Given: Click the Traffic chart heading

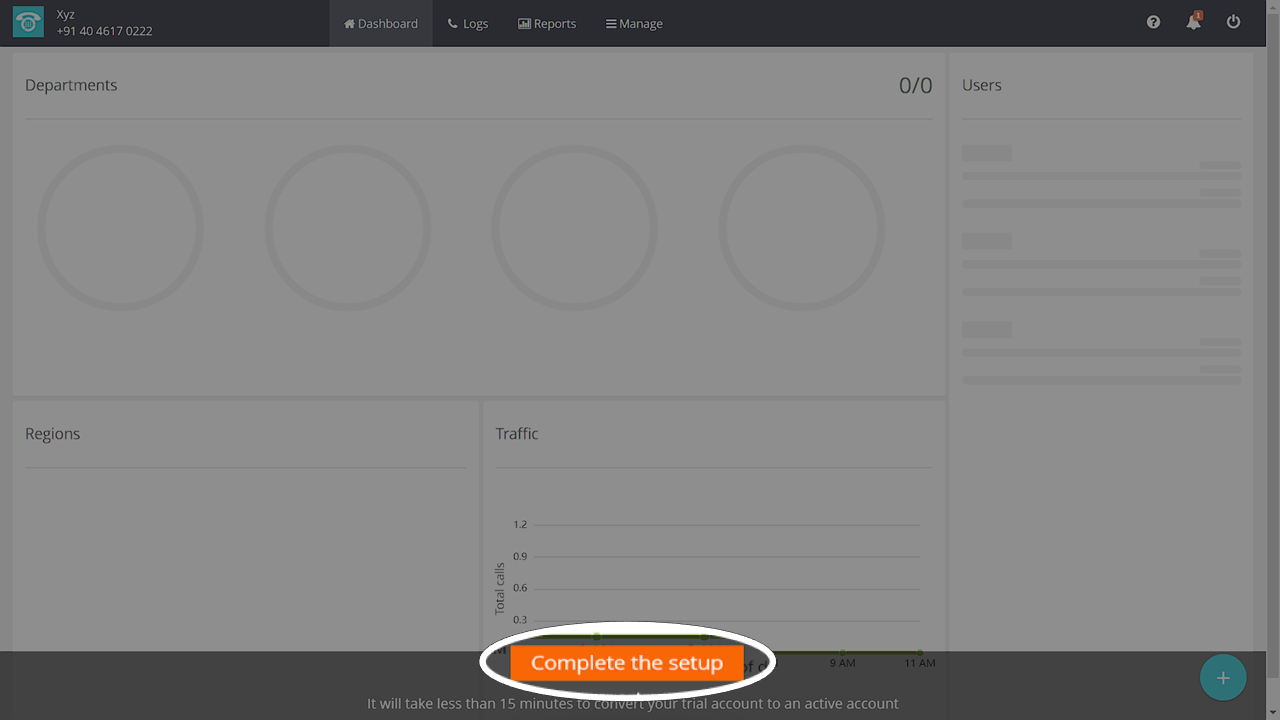Looking at the screenshot, I should tap(517, 434).
